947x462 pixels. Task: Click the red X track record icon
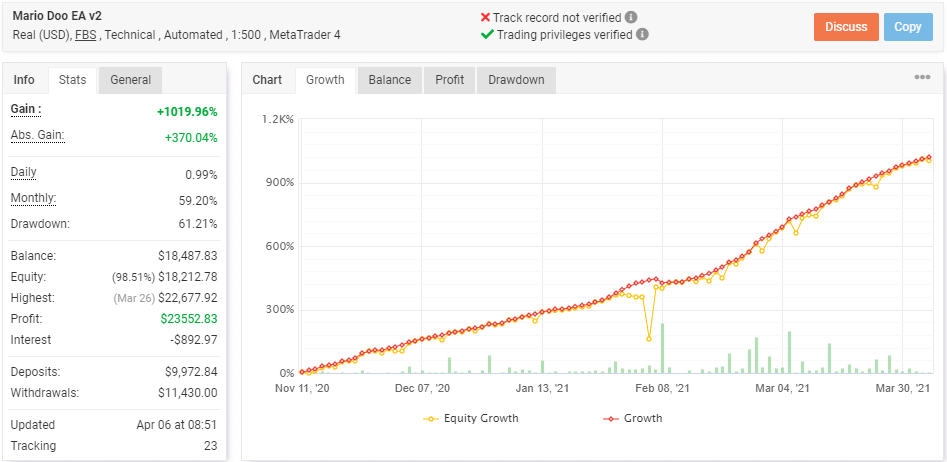pos(485,17)
